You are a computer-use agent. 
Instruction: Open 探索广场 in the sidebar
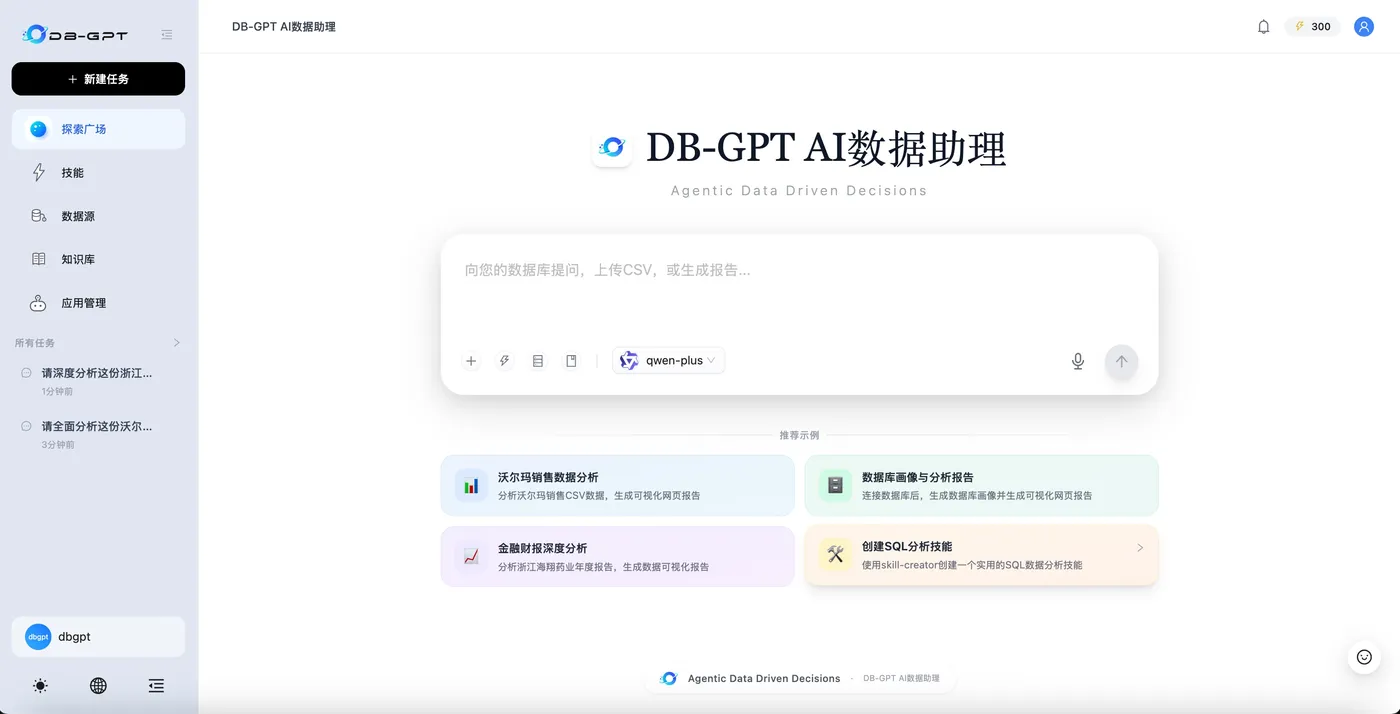point(98,129)
